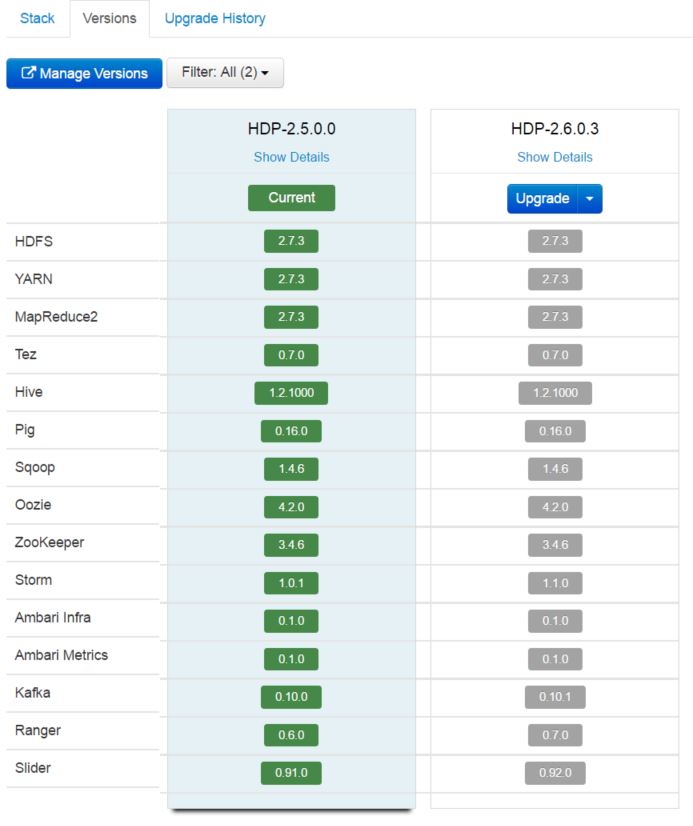
Task: Click the green Hive 1.2.1000 badge
Action: pos(291,393)
